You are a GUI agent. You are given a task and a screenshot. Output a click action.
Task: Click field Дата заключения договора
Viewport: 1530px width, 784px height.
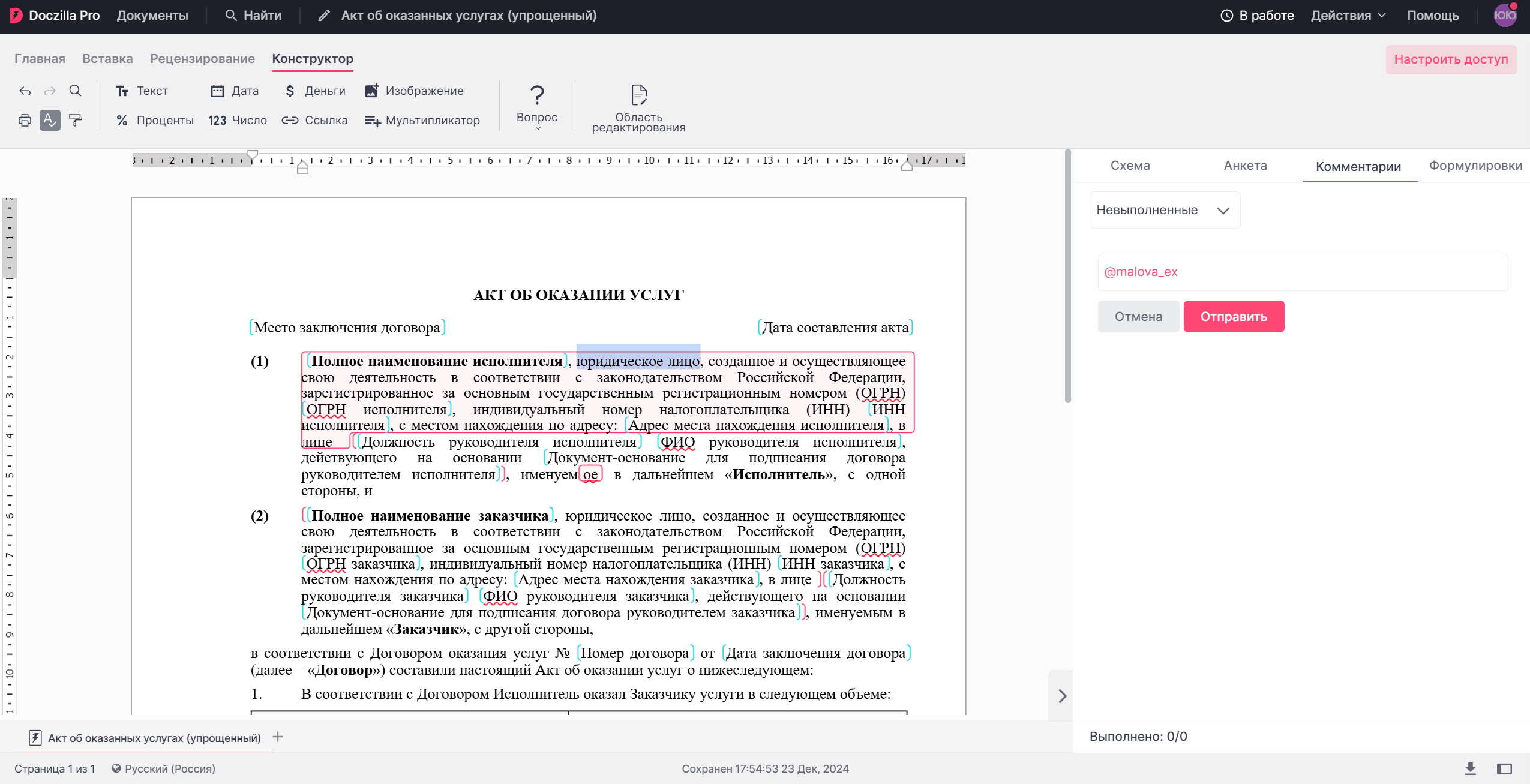click(x=816, y=653)
